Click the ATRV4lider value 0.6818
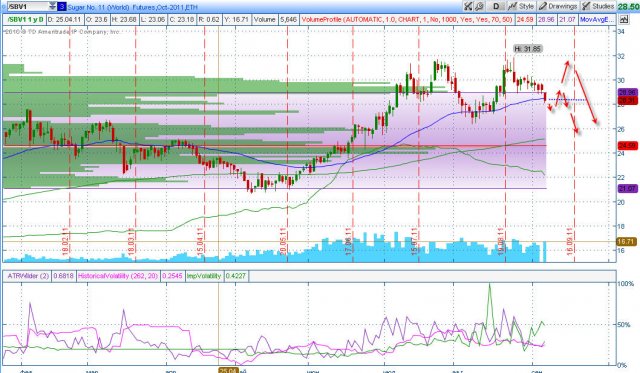Viewport: 640px width, 373px height. point(63,276)
